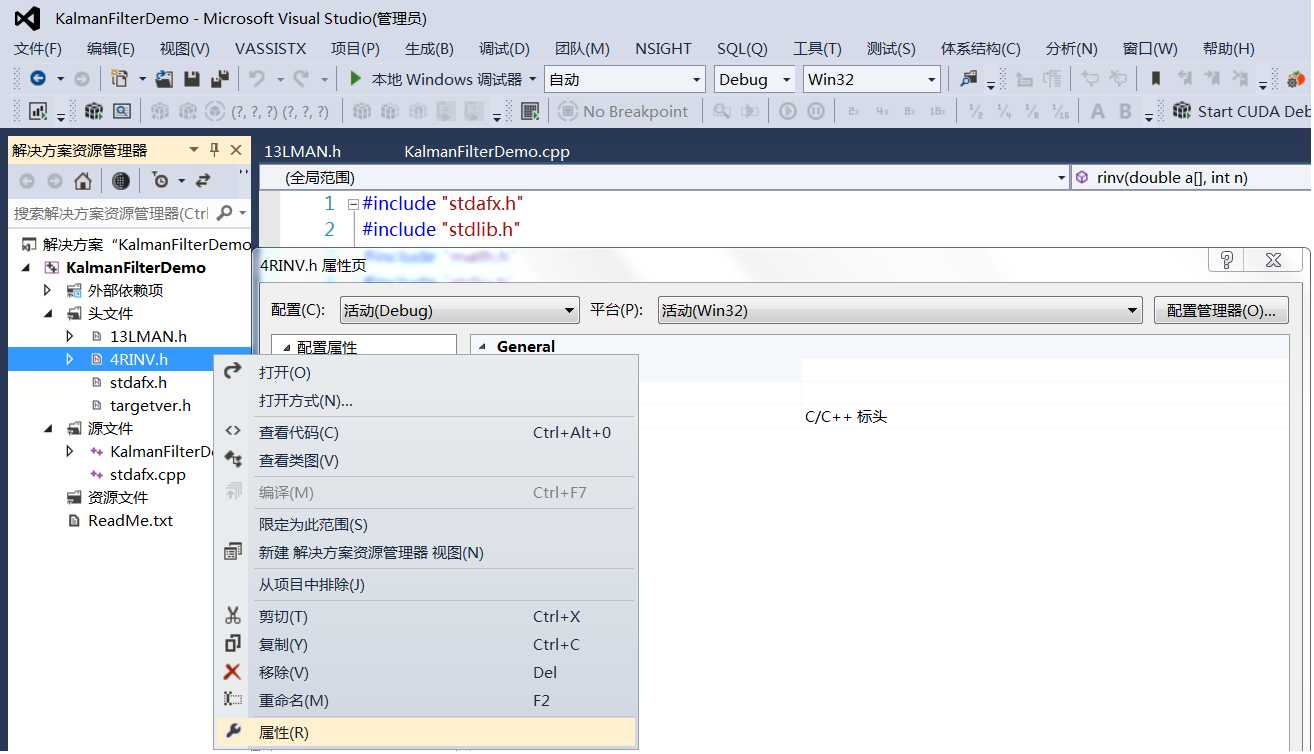
Task: Click the New Project toolbar icon
Action: click(119, 79)
